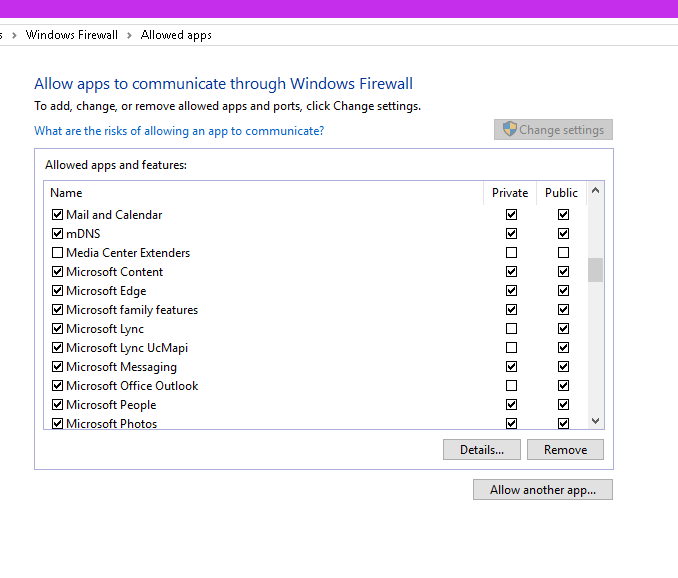Expand chevron before Allowed apps breadcrumb
This screenshot has width=678, height=578.
pyautogui.click(x=129, y=35)
